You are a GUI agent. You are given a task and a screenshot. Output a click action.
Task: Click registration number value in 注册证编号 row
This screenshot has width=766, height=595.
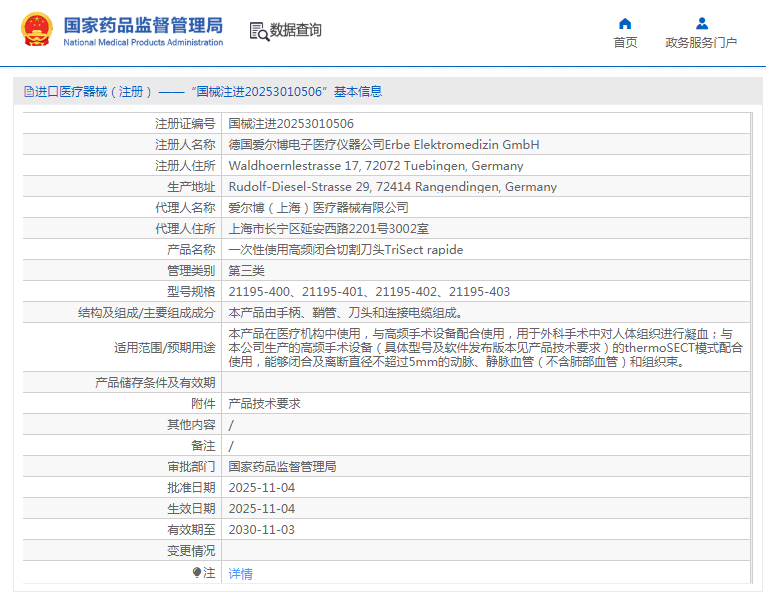click(291, 124)
